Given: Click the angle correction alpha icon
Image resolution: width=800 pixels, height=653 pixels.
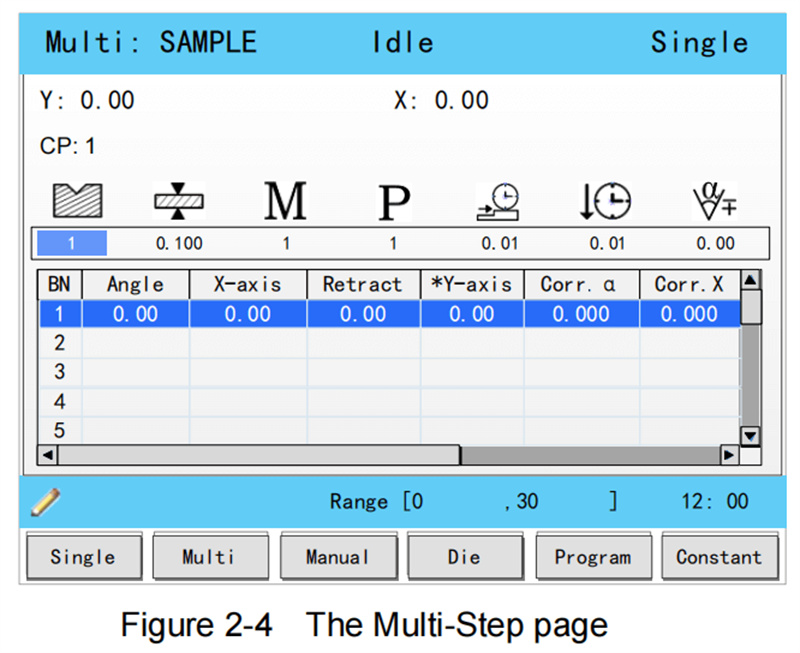Looking at the screenshot, I should [x=715, y=200].
